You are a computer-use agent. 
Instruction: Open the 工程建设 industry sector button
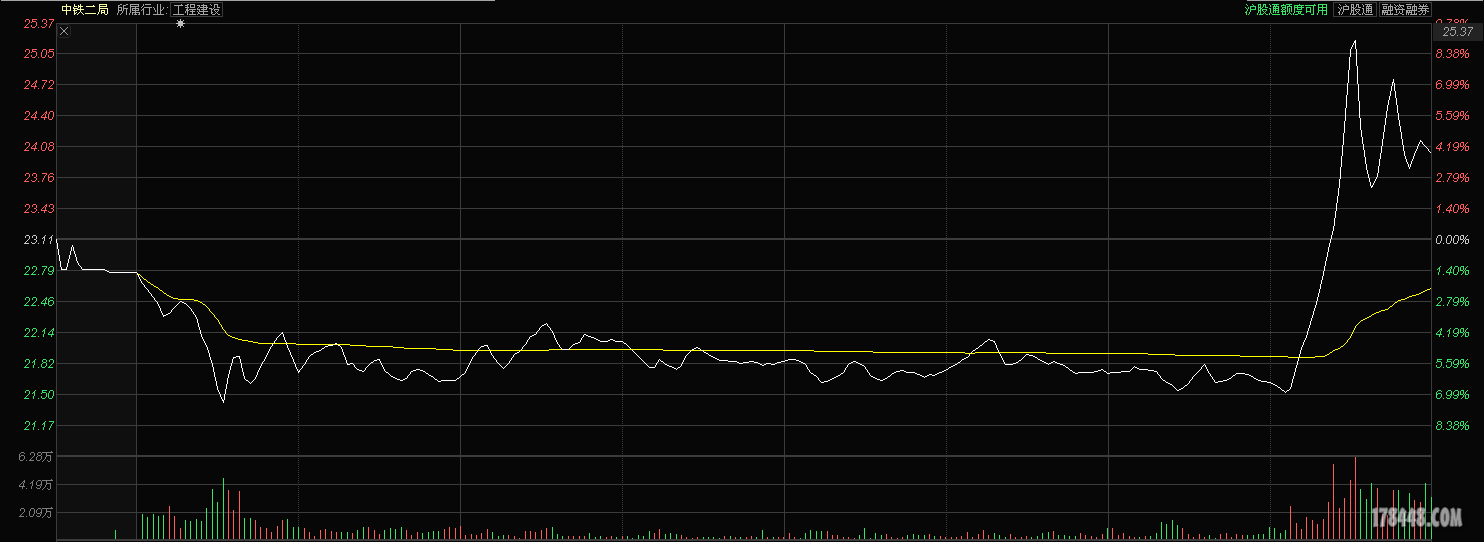click(x=196, y=10)
